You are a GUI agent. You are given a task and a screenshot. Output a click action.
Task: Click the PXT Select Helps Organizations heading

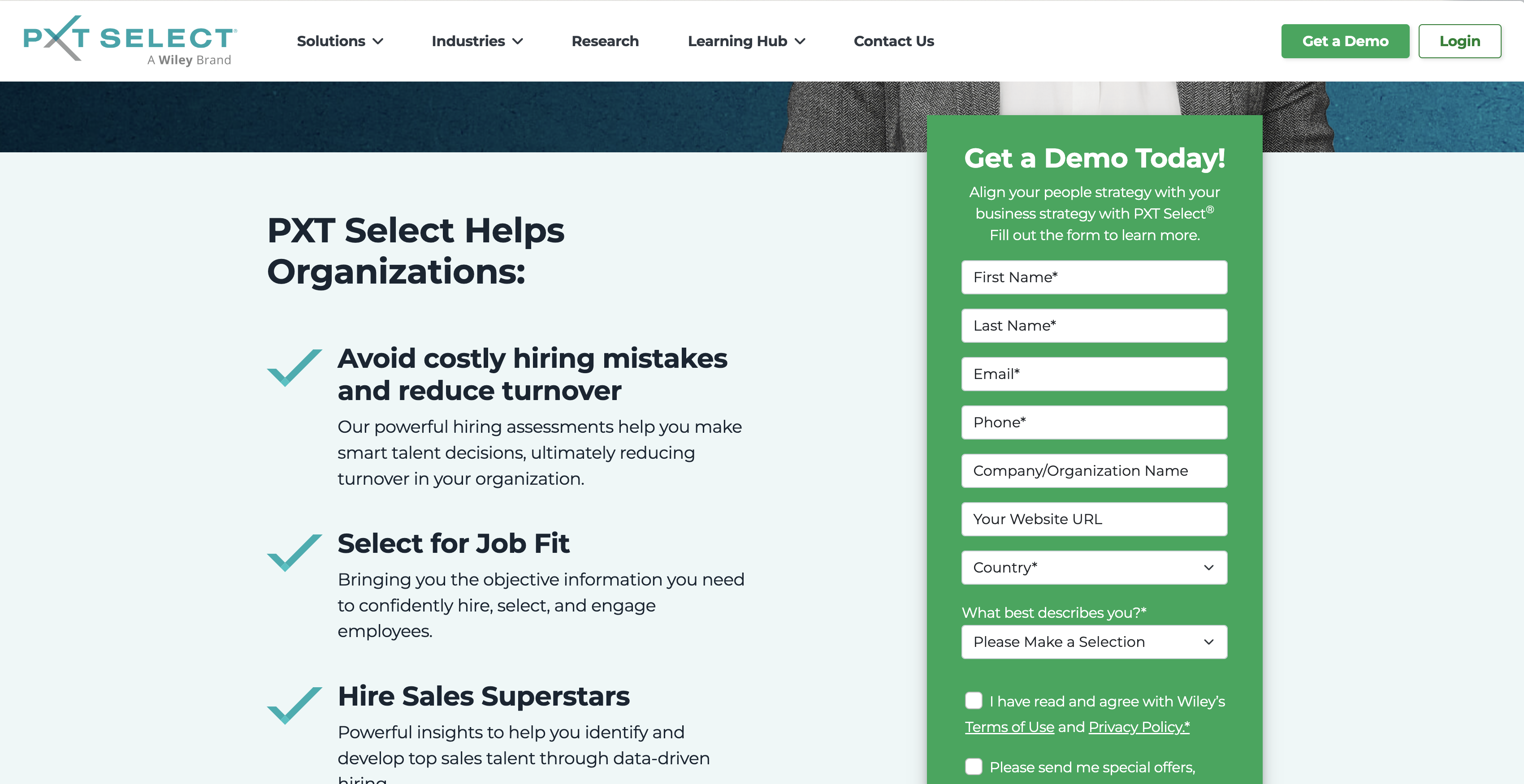(416, 251)
